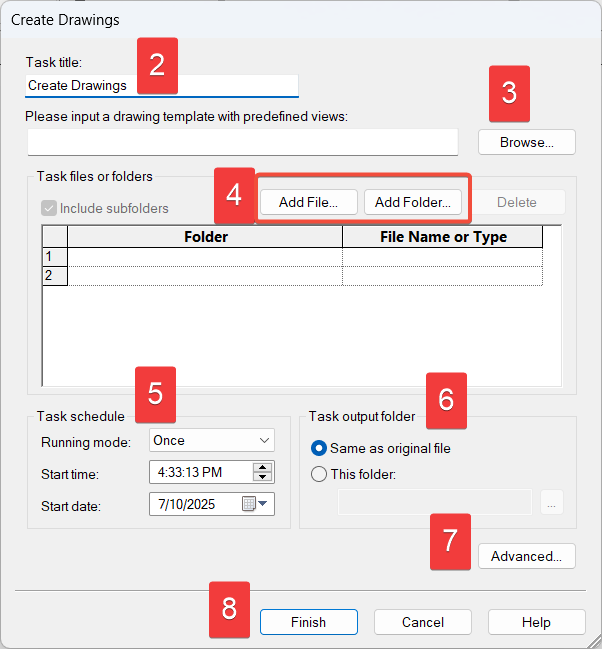Open Help for this dialog
The height and width of the screenshot is (649, 602).
tap(537, 622)
